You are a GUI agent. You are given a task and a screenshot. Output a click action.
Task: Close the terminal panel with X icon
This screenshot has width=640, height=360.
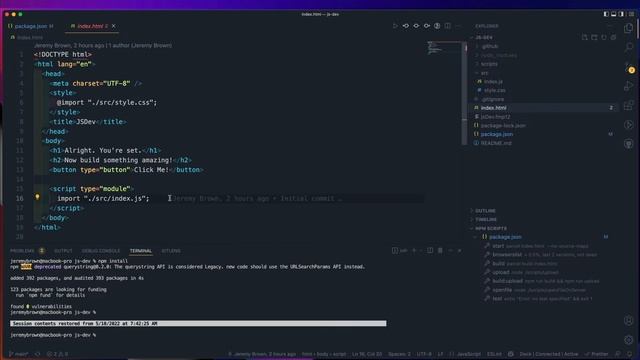tap(460, 250)
